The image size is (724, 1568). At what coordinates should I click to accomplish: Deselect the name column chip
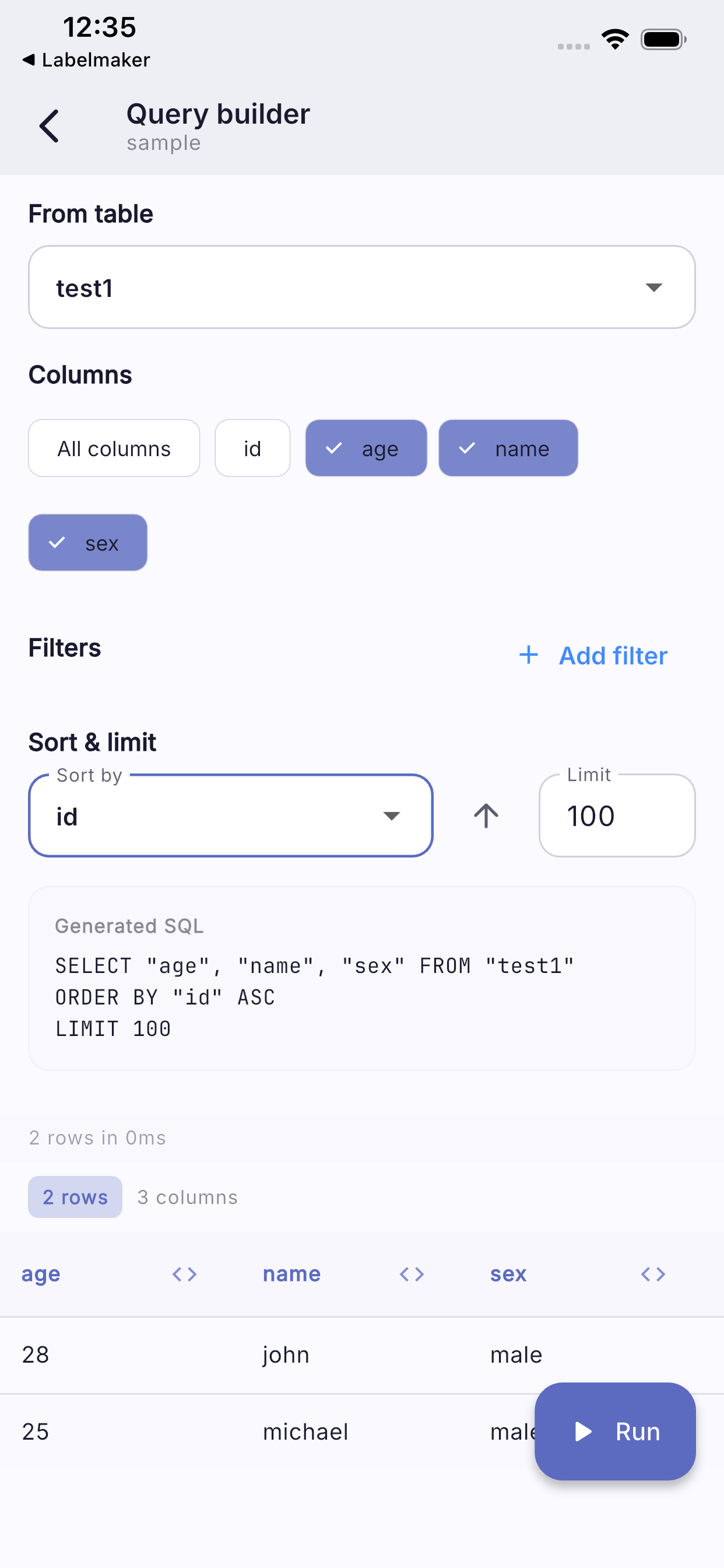coord(508,448)
